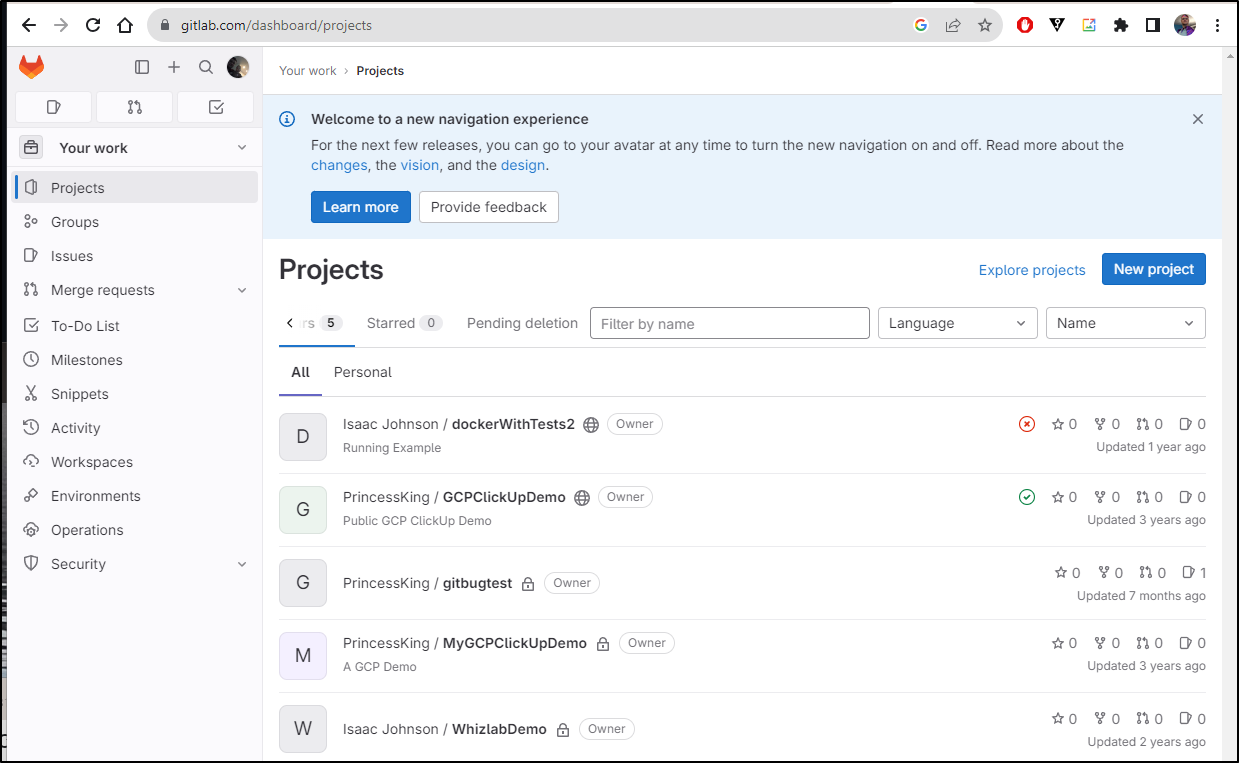Open Operations in the sidebar

[x=136, y=530]
